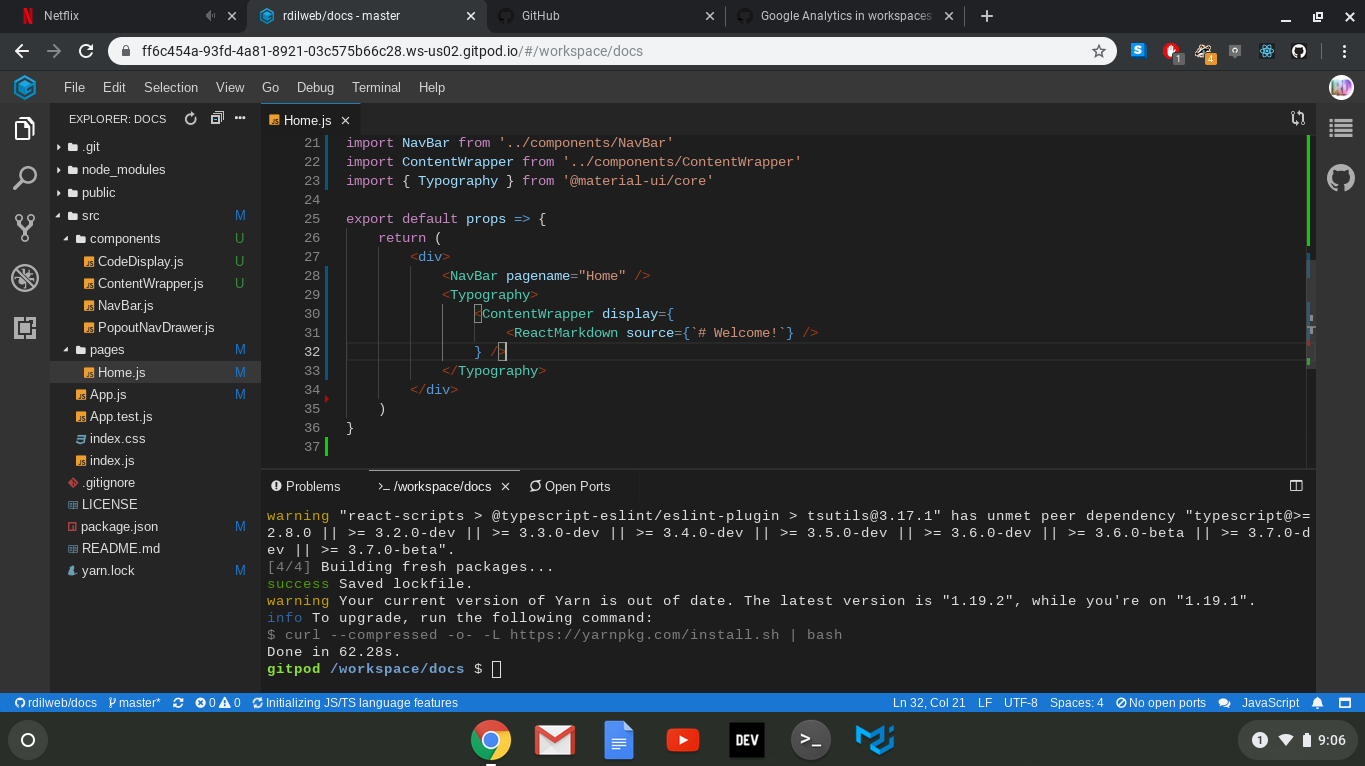Viewport: 1365px width, 766px height.
Task: Open the system tray clock area
Action: pyautogui.click(x=1297, y=740)
